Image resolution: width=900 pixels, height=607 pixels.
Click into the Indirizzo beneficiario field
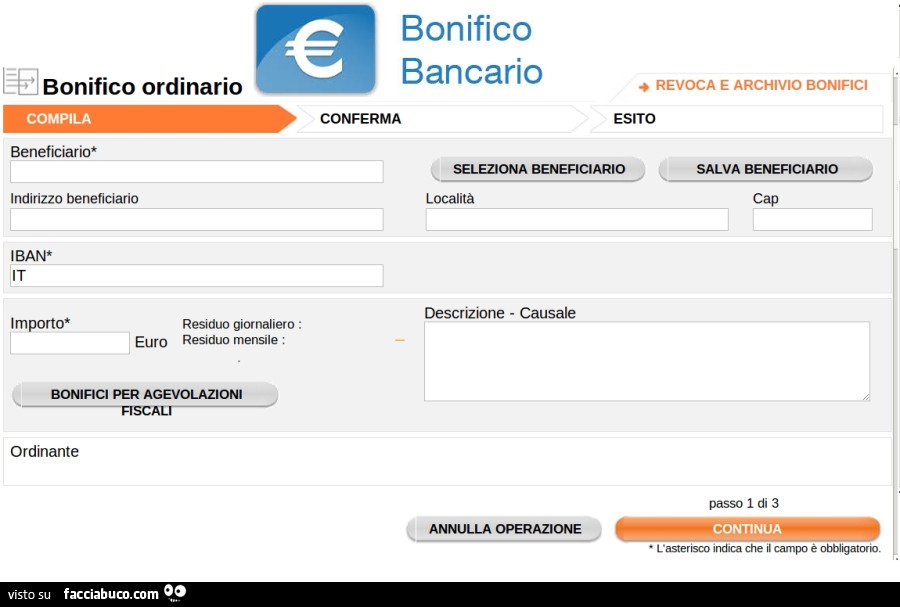196,219
